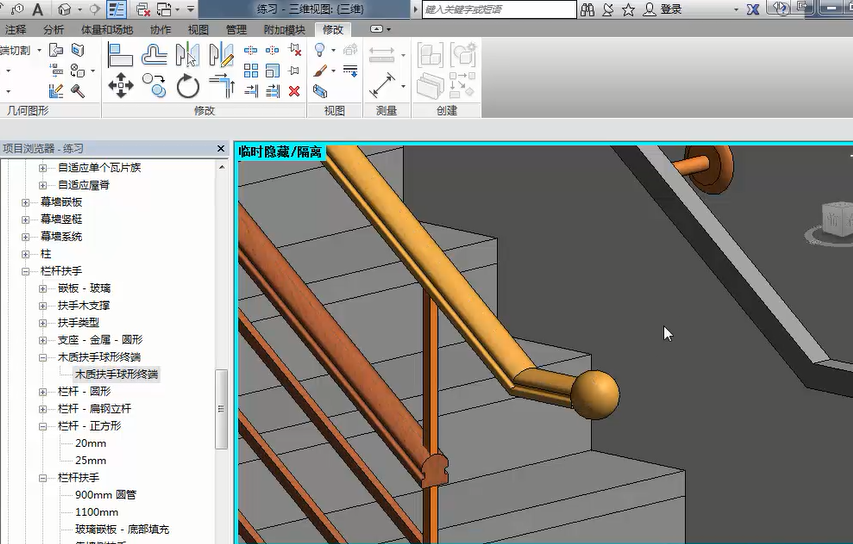The image size is (853, 544).
Task: Click the 登录 sign-in button
Action: click(670, 9)
